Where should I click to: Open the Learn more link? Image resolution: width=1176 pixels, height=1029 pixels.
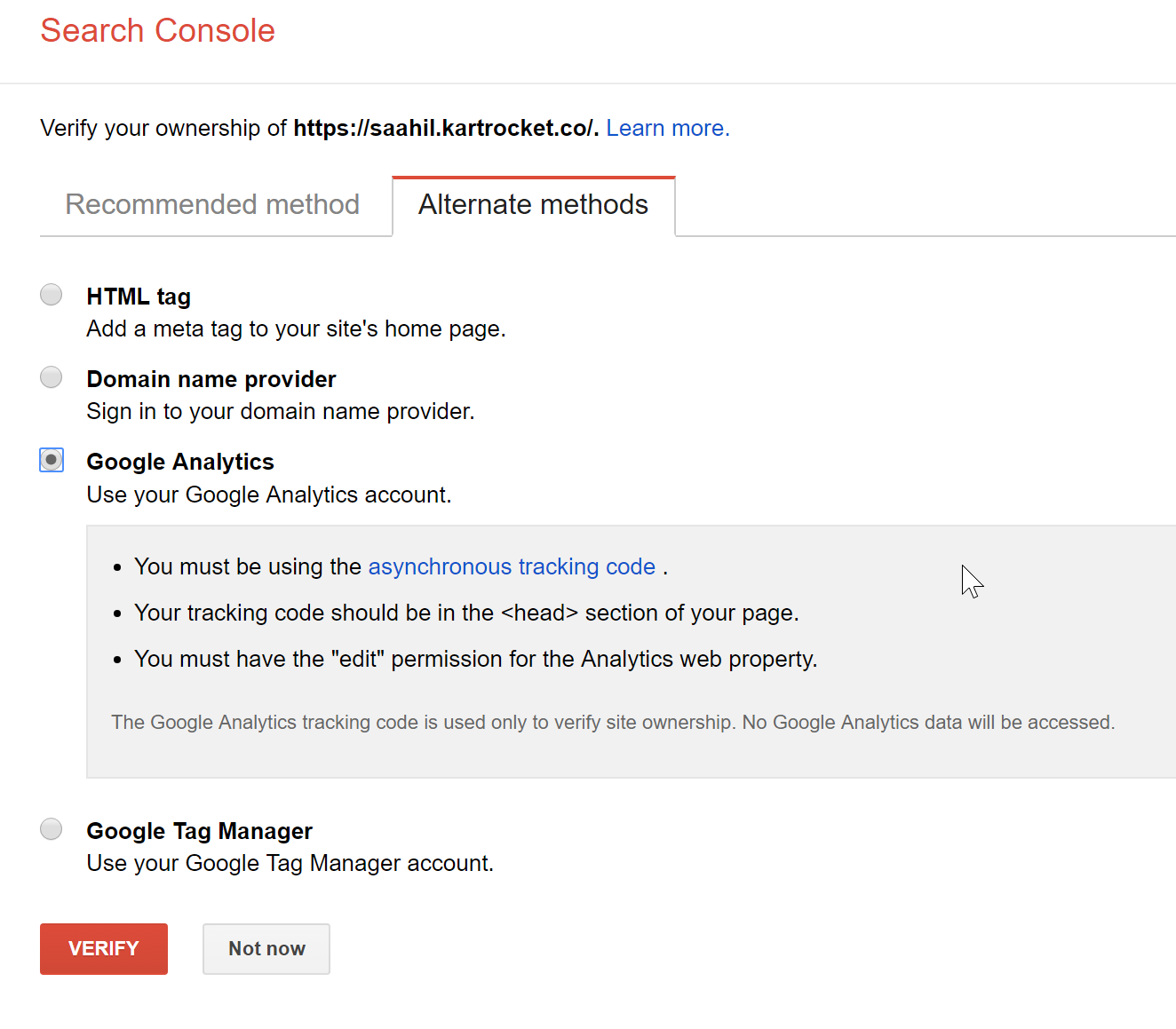668,129
